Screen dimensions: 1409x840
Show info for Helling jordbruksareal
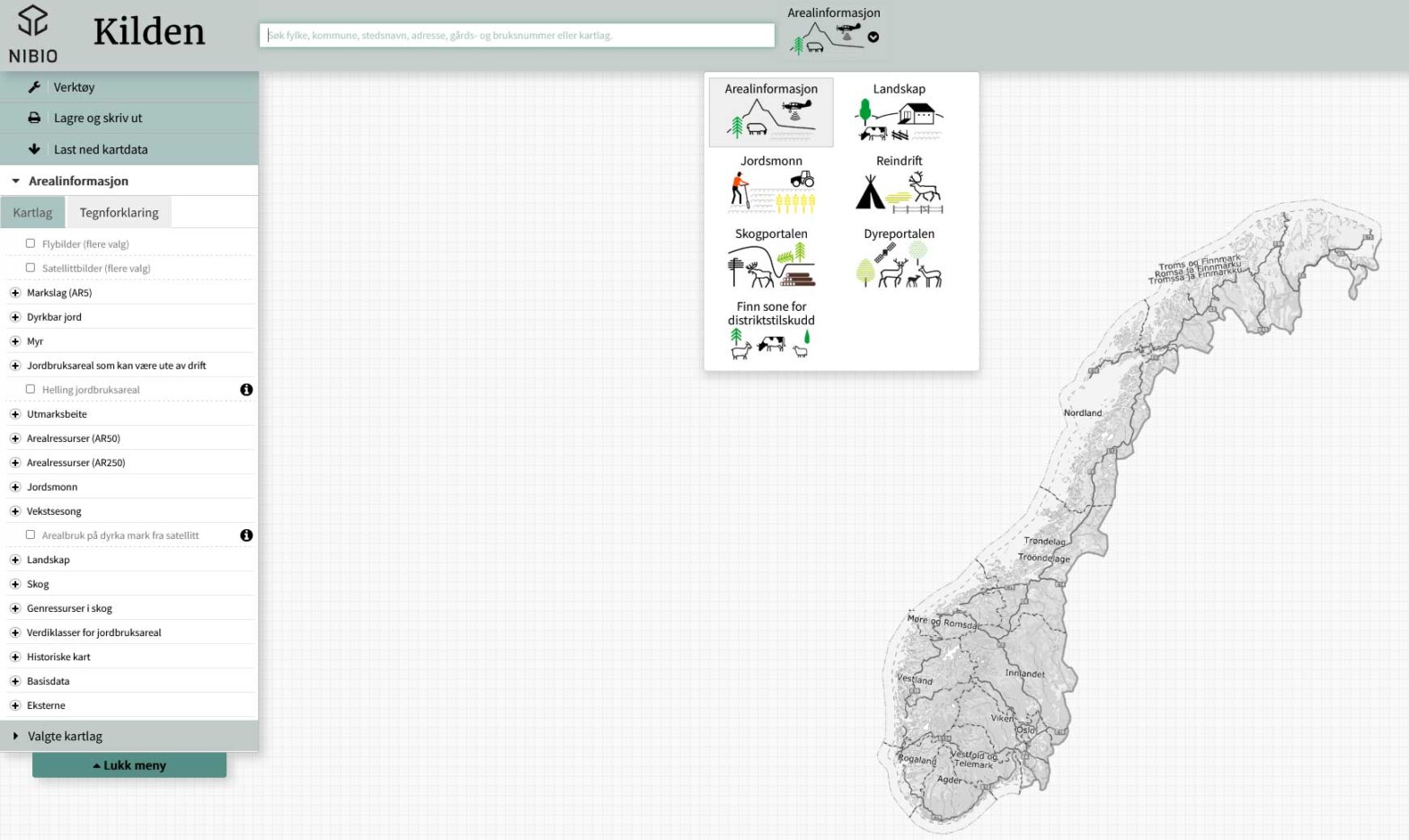click(x=246, y=390)
